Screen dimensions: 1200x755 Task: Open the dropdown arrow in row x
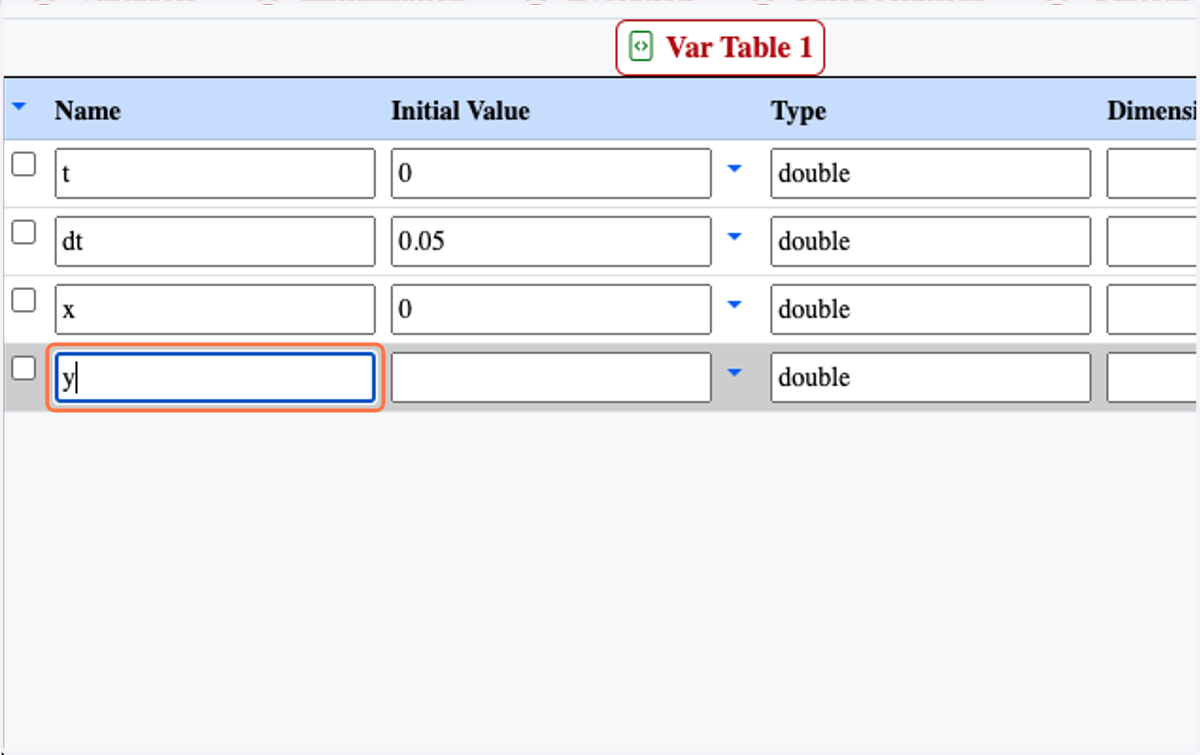click(735, 305)
